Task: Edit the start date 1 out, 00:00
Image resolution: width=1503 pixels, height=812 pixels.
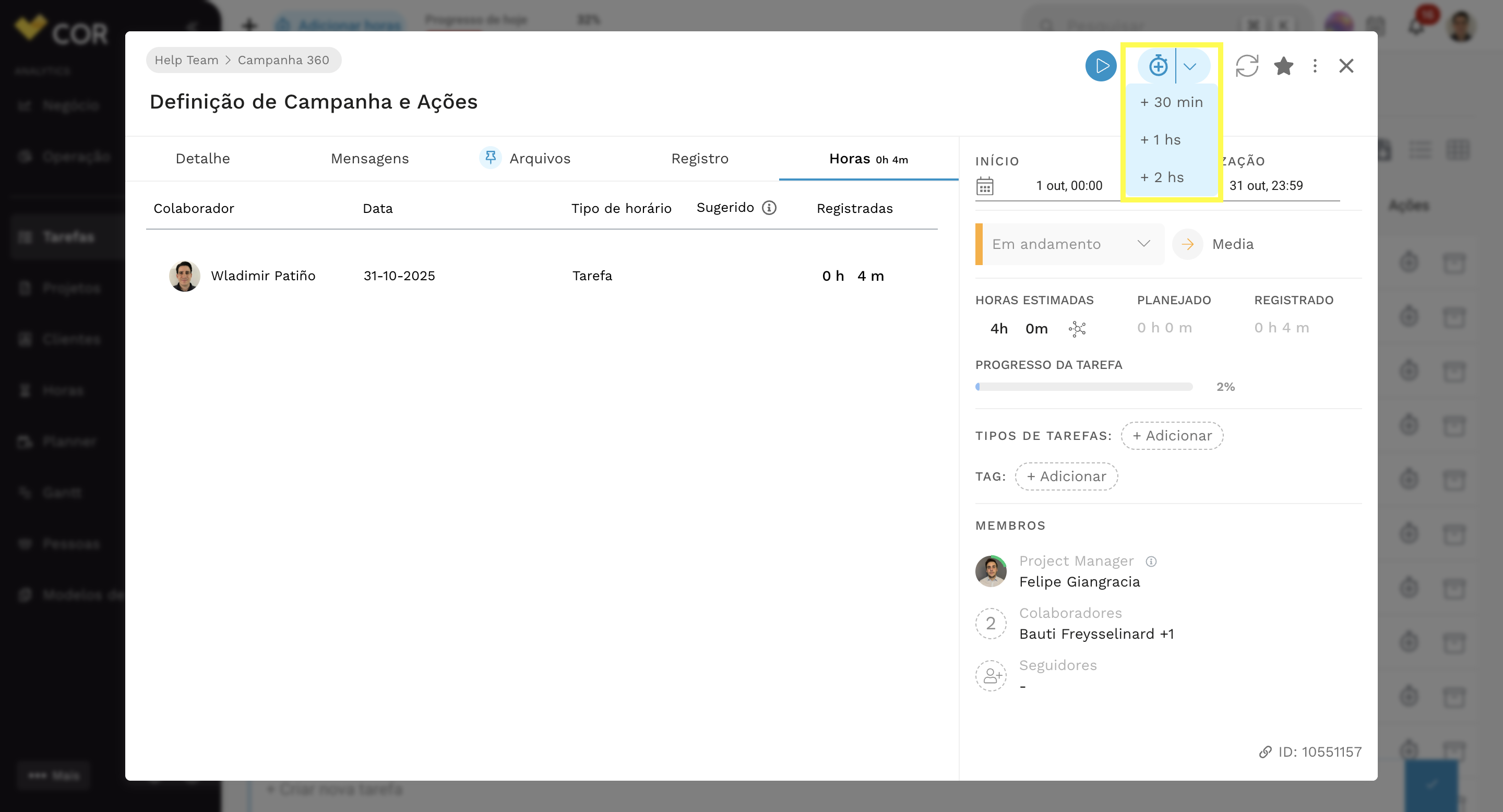Action: click(x=1069, y=185)
